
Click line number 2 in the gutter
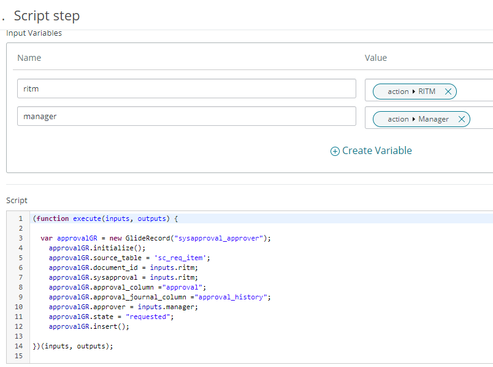pos(21,228)
